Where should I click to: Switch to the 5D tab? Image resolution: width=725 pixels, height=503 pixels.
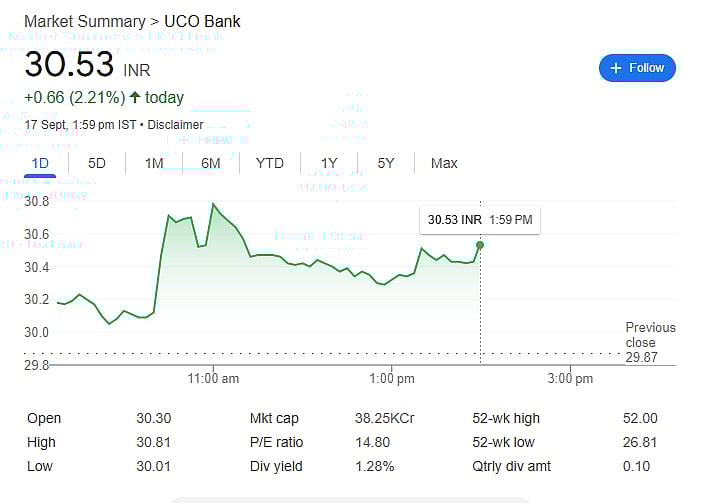[97, 163]
